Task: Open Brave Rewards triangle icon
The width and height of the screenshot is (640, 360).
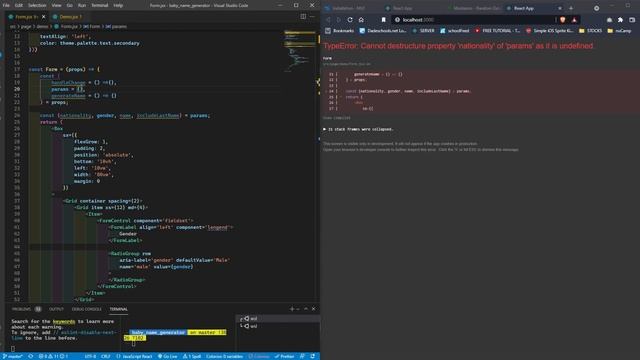Action: point(574,20)
